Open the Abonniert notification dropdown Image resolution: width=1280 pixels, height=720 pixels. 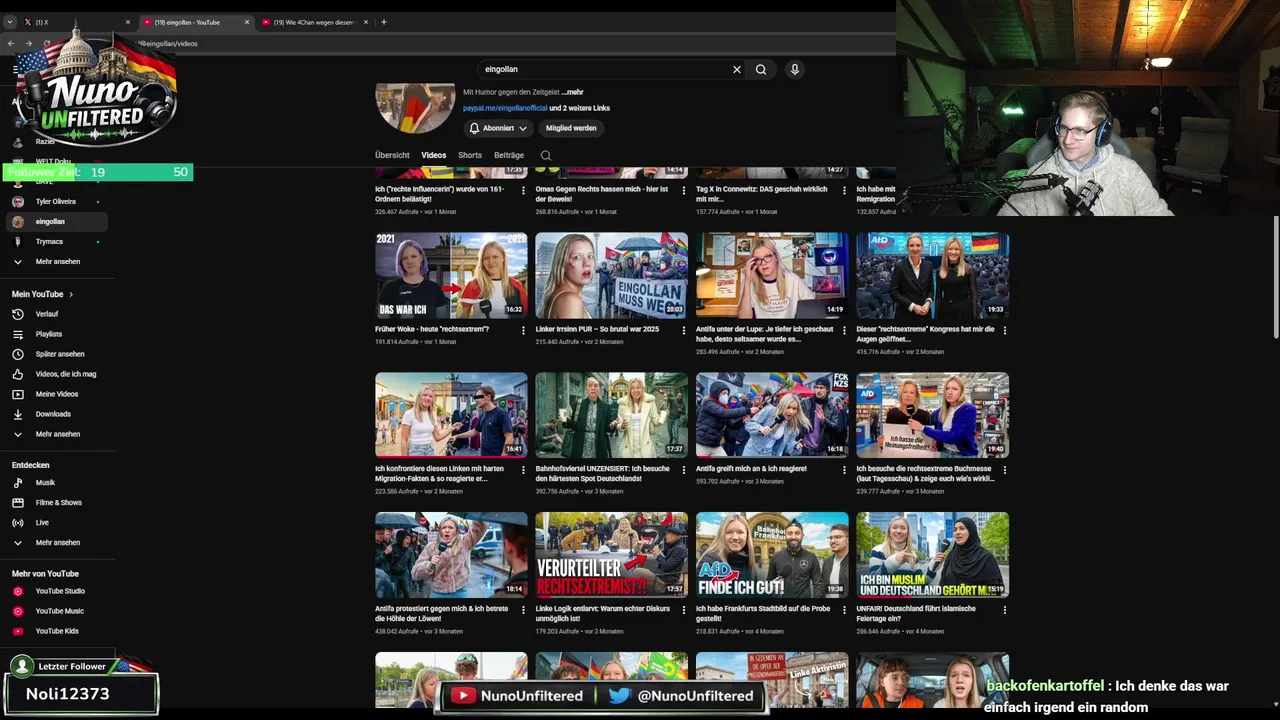click(498, 128)
